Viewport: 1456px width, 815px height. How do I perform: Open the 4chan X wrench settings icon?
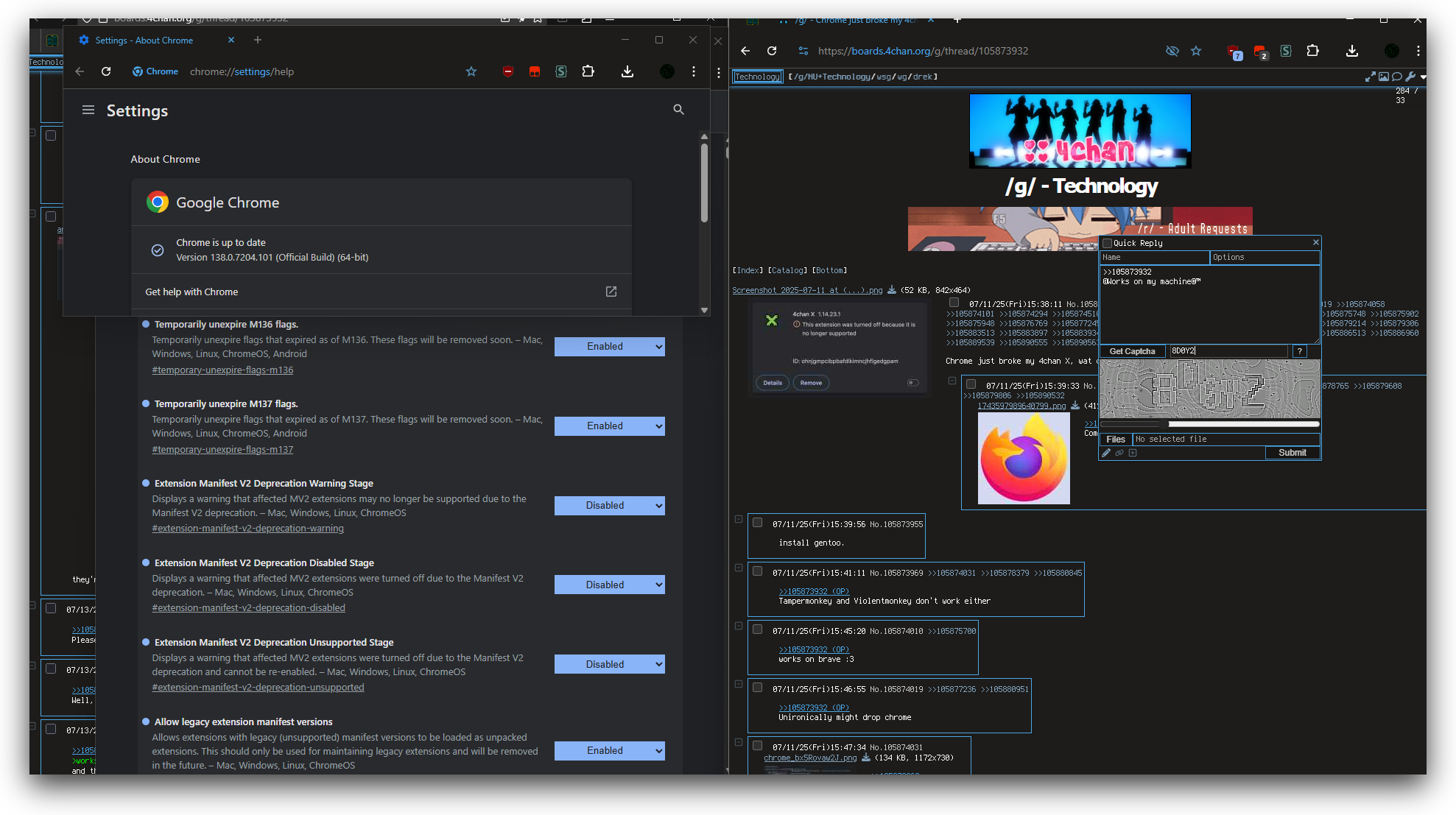point(1410,77)
